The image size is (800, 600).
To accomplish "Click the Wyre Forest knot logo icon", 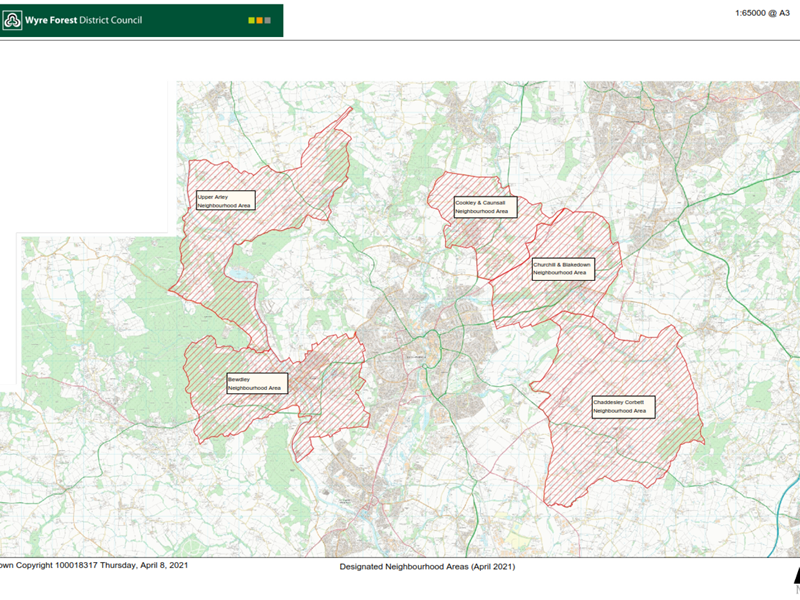I will pos(14,20).
